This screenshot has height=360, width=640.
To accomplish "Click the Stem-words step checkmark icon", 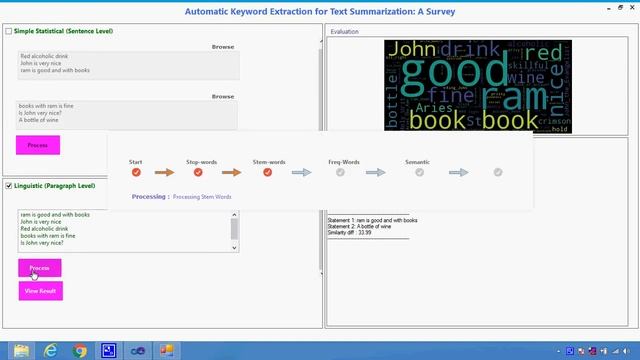I will click(x=267, y=173).
